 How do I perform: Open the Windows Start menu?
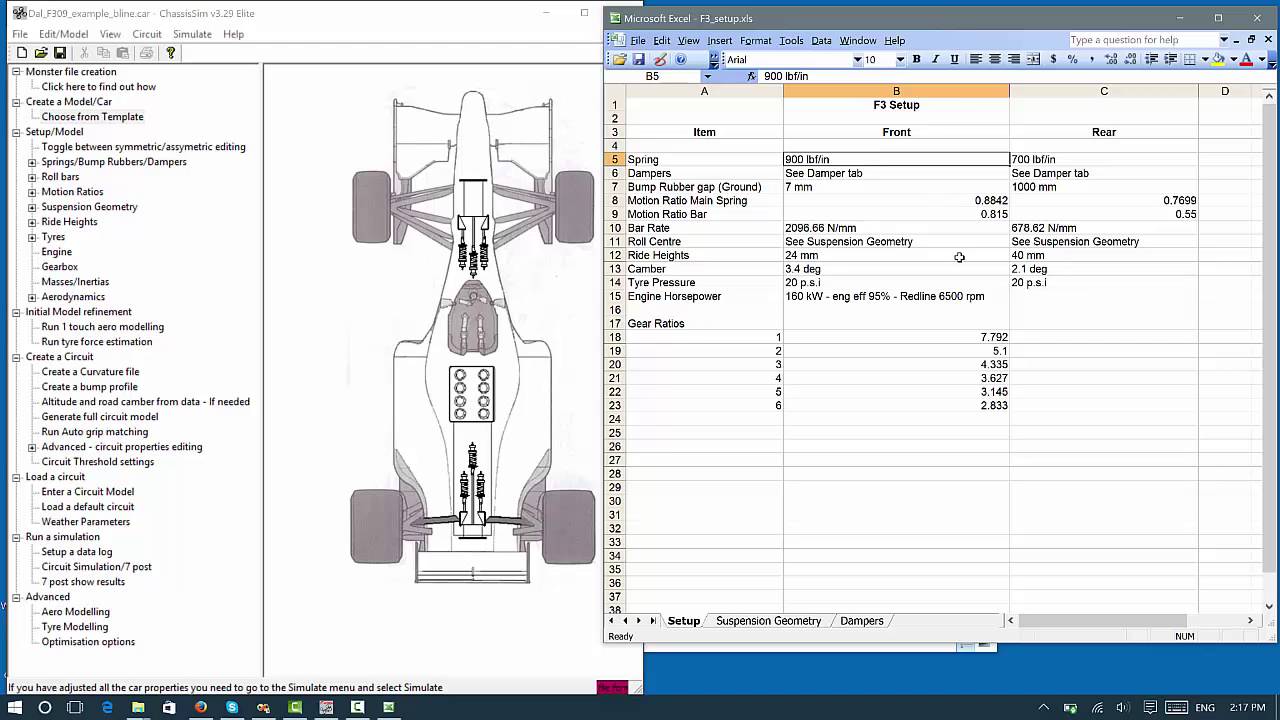click(15, 707)
